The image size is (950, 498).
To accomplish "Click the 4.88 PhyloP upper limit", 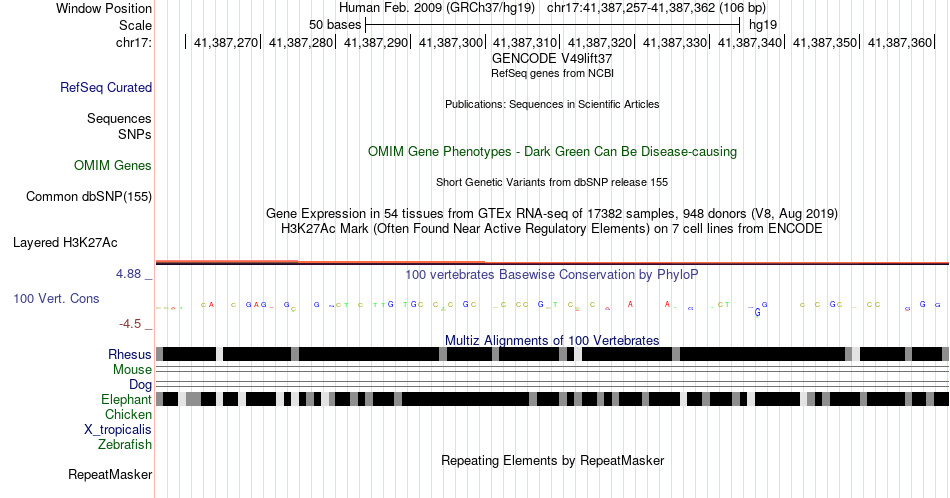I will 128,274.
